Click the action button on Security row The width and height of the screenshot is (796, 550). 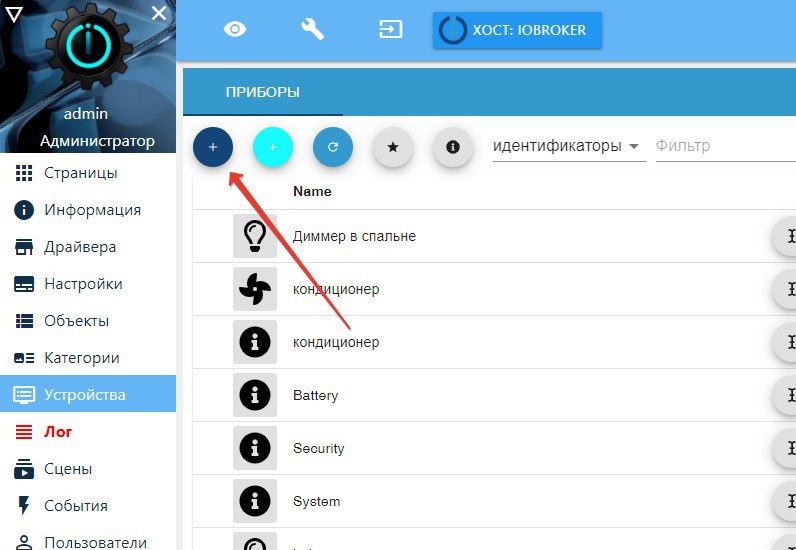coord(784,448)
